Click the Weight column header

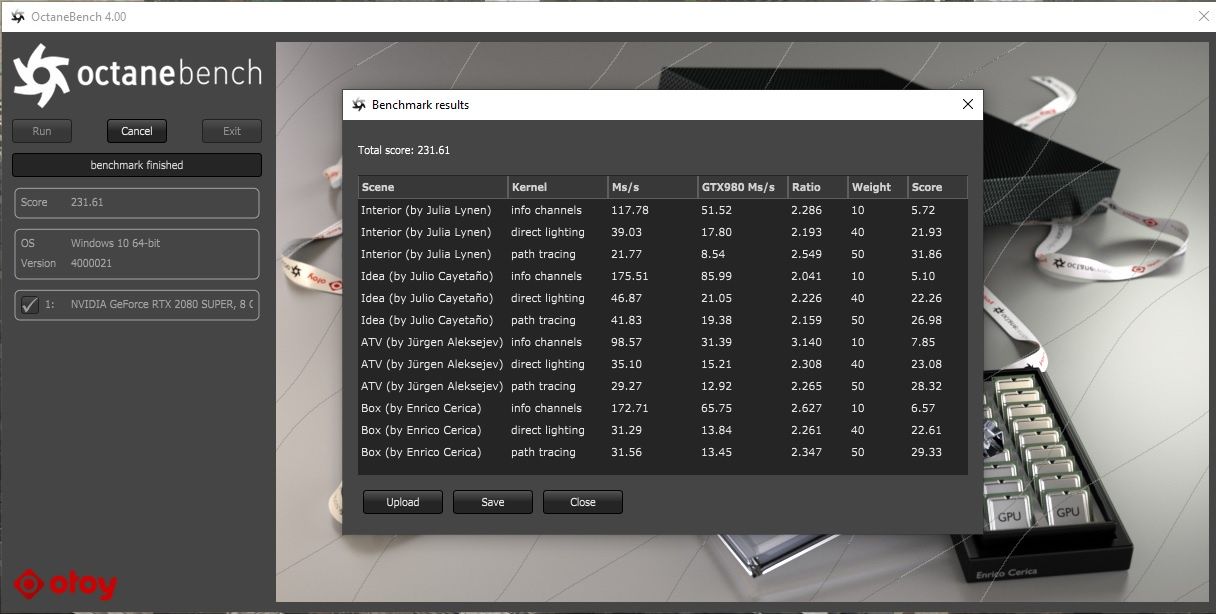878,187
